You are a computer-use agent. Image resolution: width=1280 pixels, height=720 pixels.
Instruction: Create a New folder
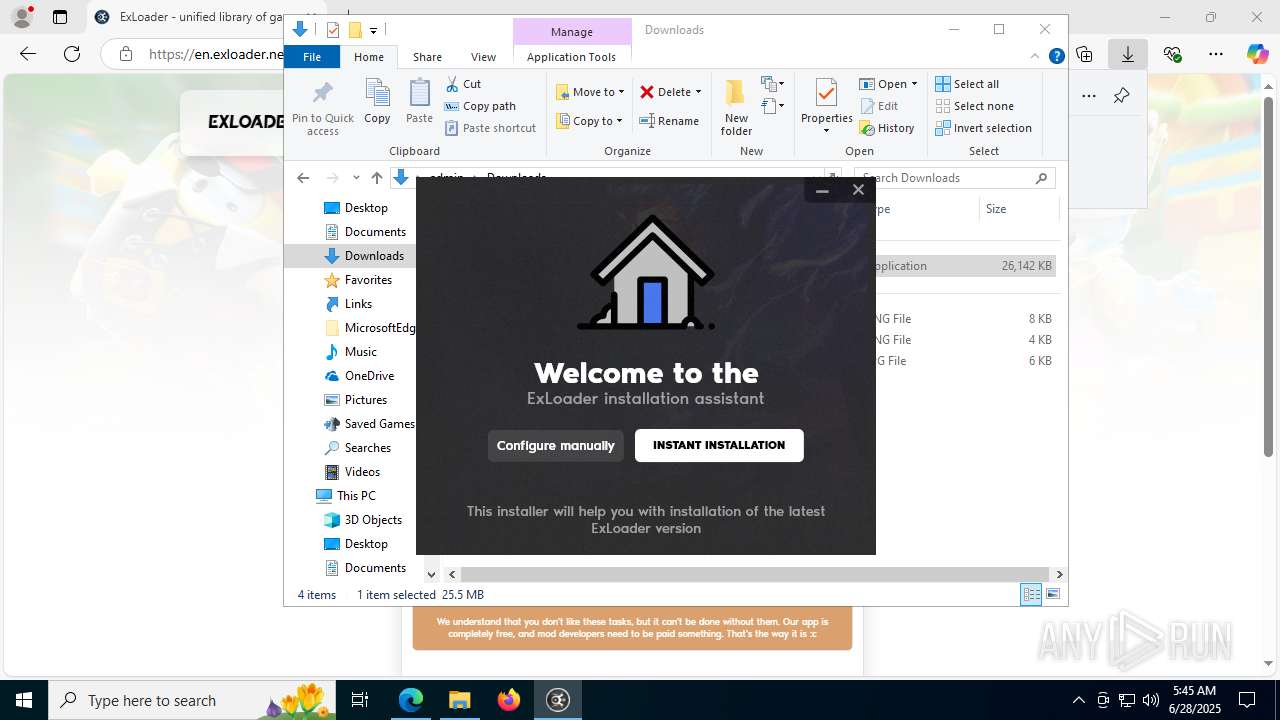pos(736,108)
